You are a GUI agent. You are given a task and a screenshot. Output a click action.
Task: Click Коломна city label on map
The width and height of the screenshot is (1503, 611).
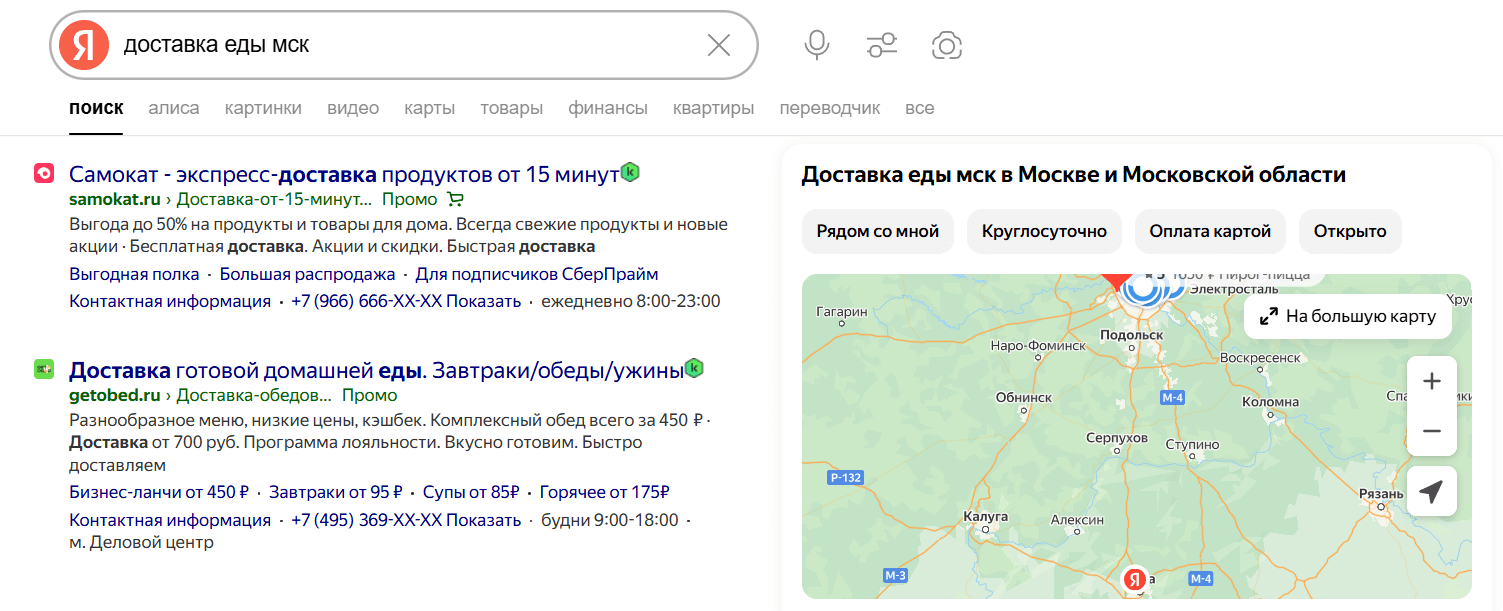click(x=1270, y=402)
